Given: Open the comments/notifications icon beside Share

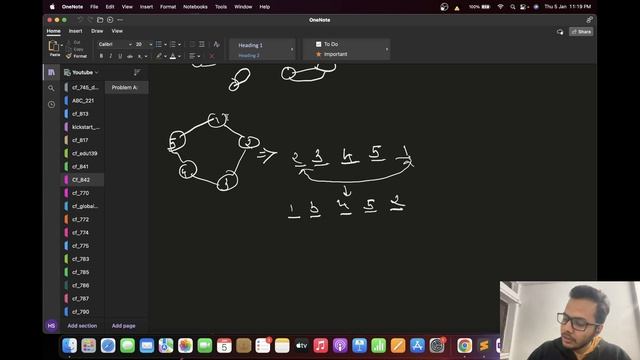Looking at the screenshot, I should point(560,31).
